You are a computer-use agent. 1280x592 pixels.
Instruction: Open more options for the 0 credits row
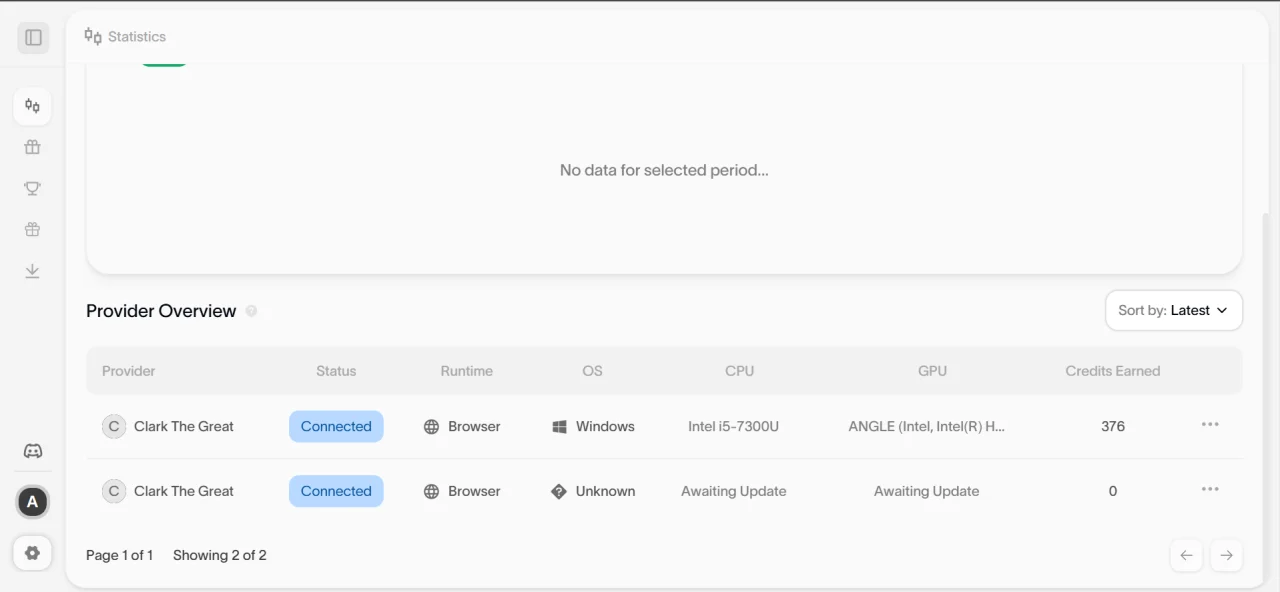pos(1210,489)
